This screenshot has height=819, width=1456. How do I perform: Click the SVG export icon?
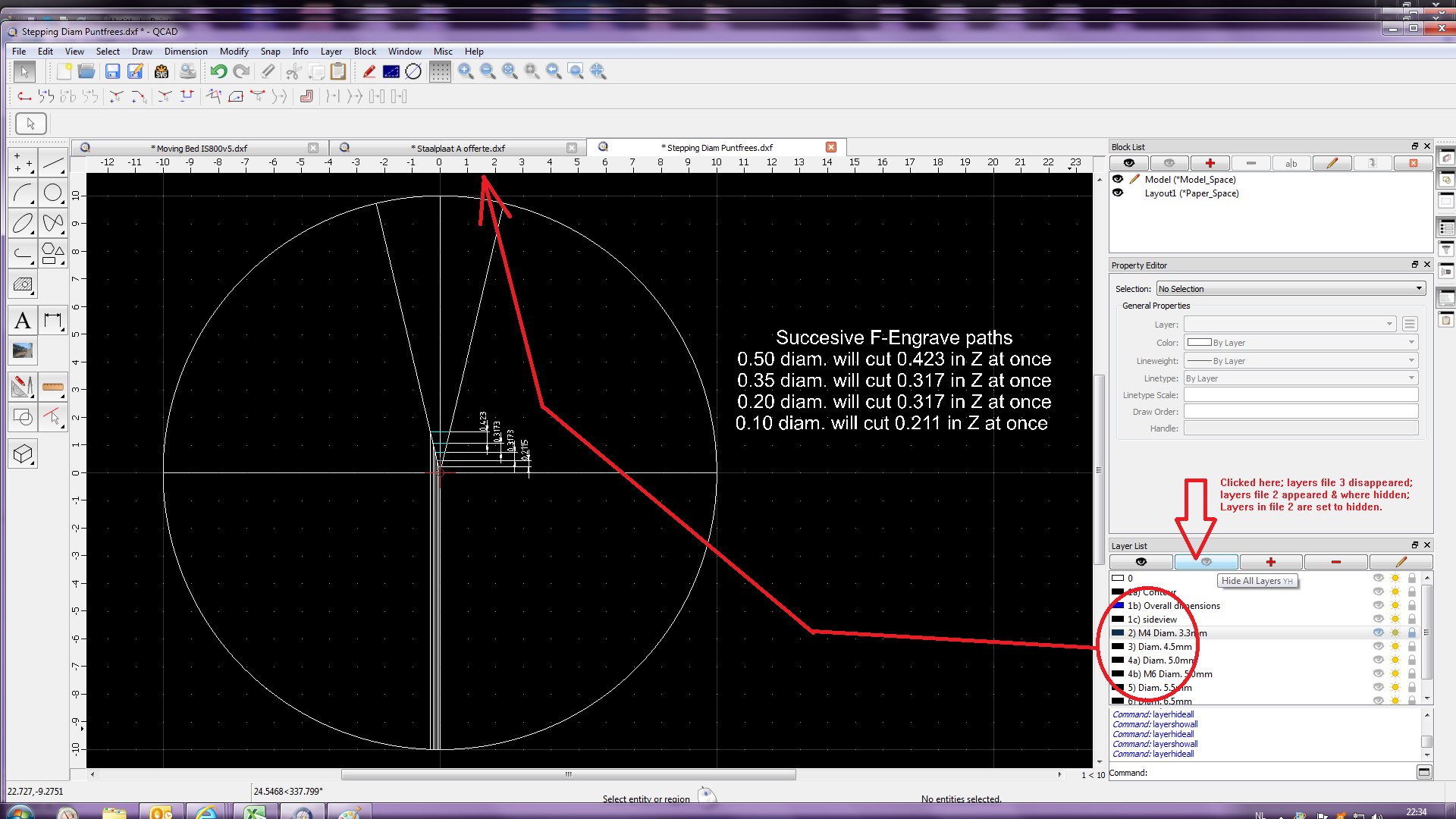pos(161,71)
